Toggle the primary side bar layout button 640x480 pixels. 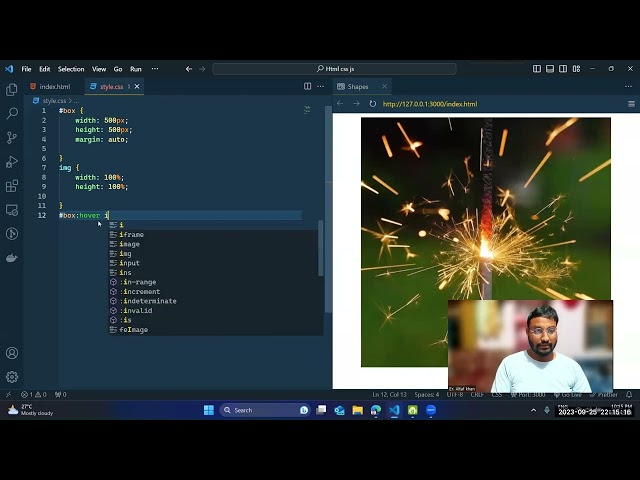point(537,69)
